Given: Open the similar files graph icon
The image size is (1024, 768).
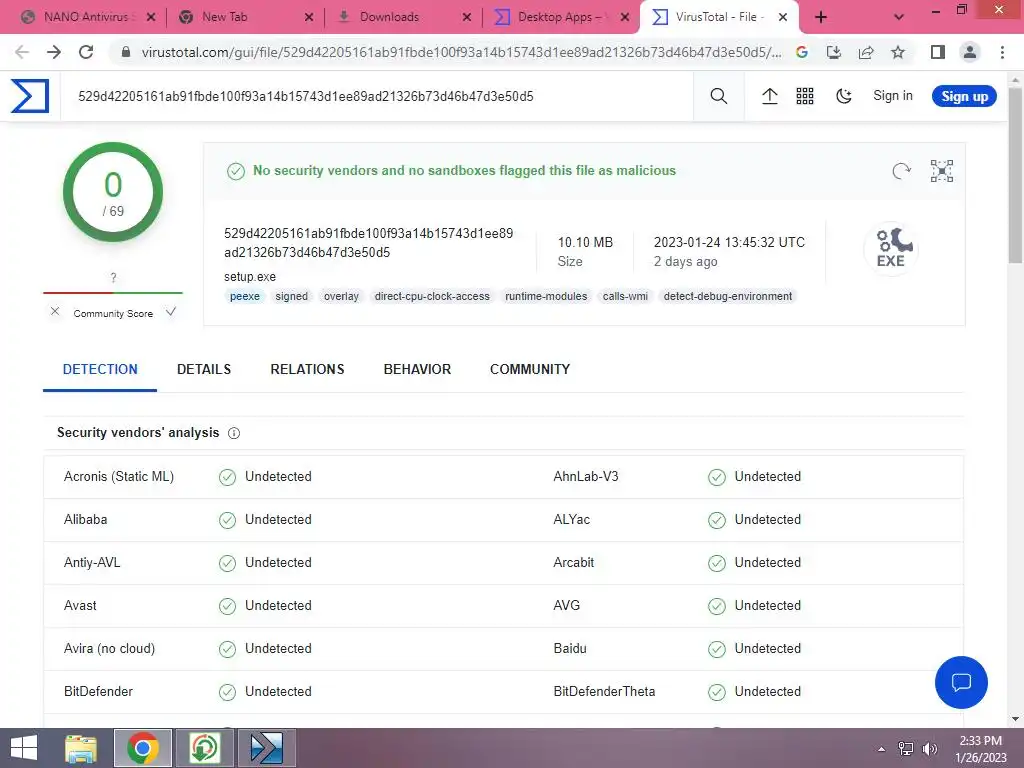Looking at the screenshot, I should 942,171.
